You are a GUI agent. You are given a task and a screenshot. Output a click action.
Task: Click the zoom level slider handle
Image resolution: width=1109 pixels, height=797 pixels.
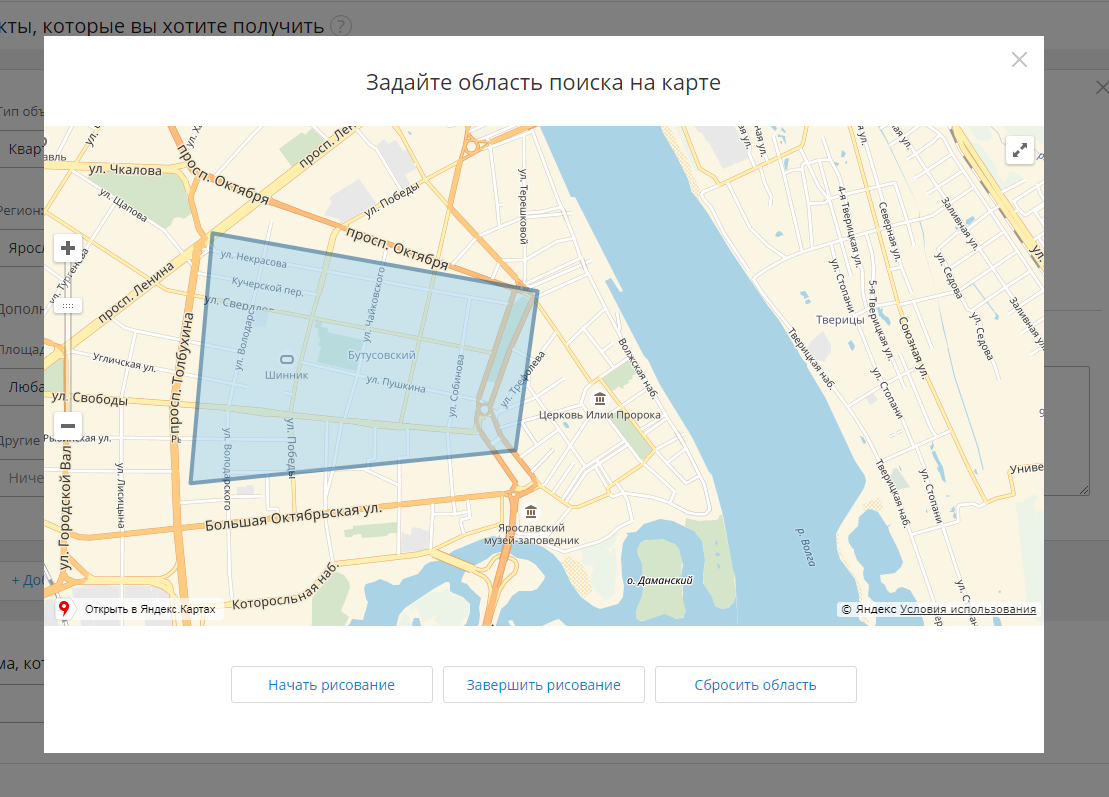tap(68, 305)
